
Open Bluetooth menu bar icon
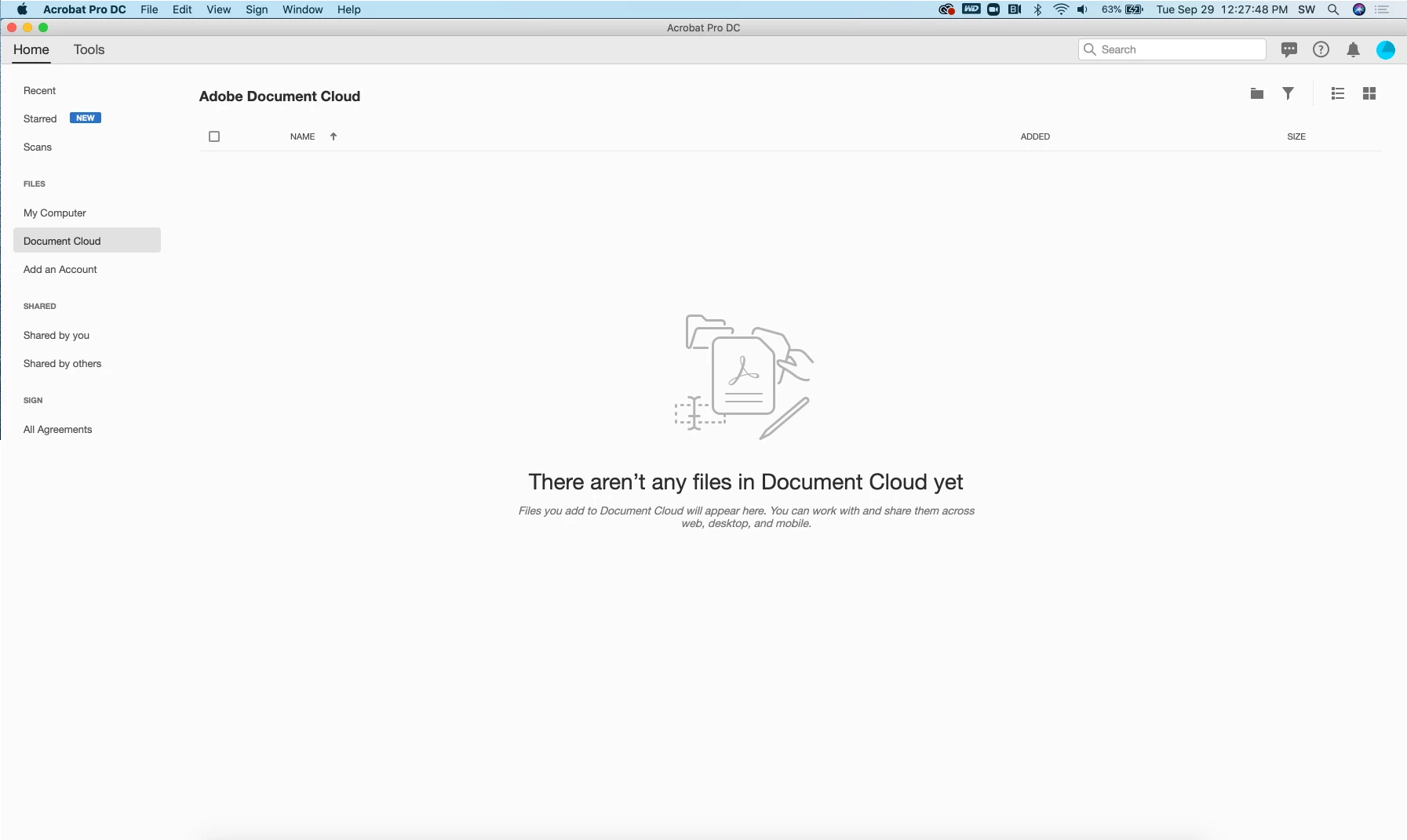click(x=1037, y=9)
